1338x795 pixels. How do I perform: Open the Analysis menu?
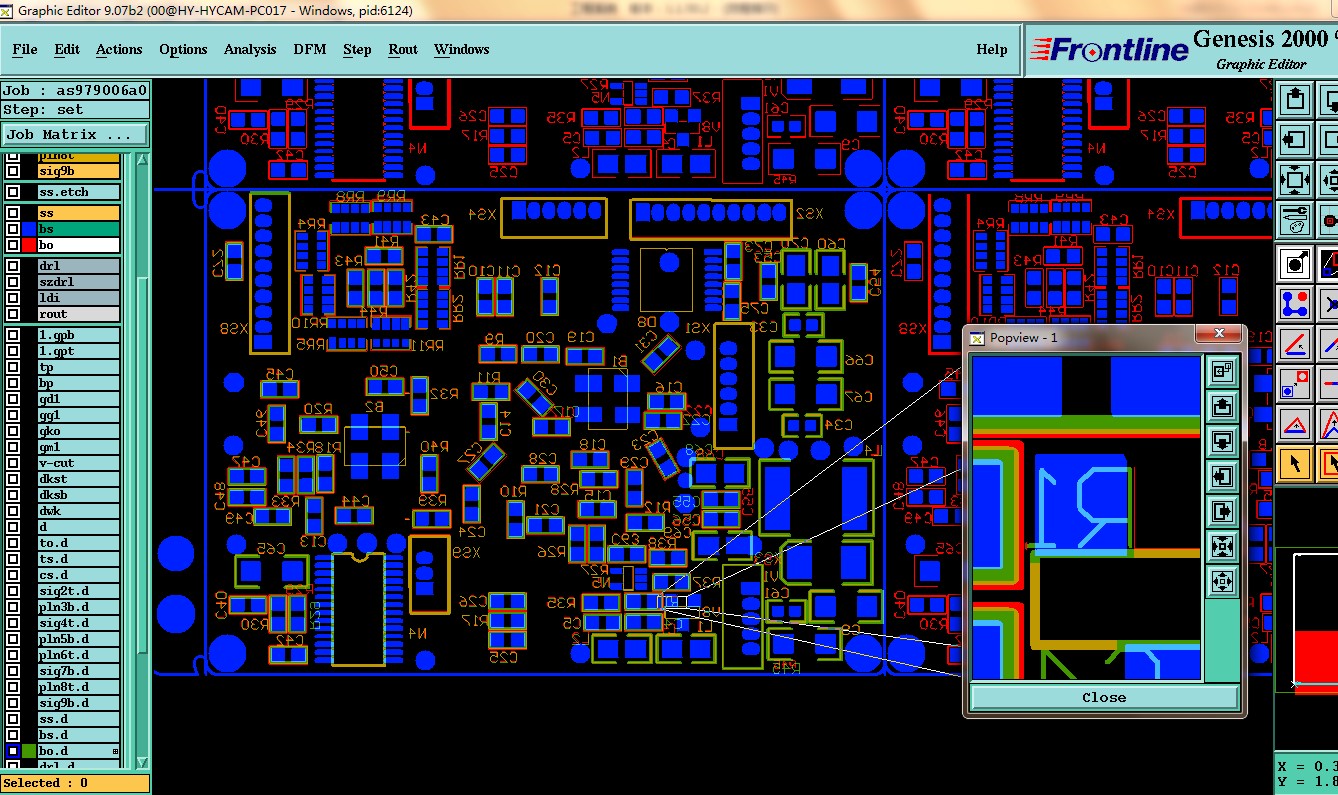250,49
